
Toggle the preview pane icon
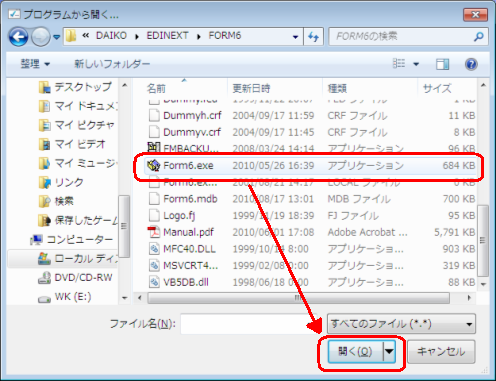point(442,64)
